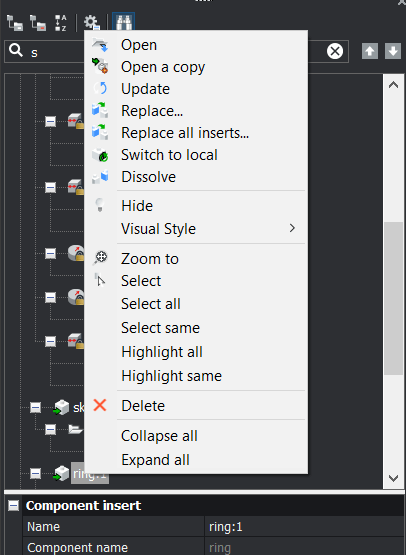Jump to previous search result arrow

[x=370, y=51]
